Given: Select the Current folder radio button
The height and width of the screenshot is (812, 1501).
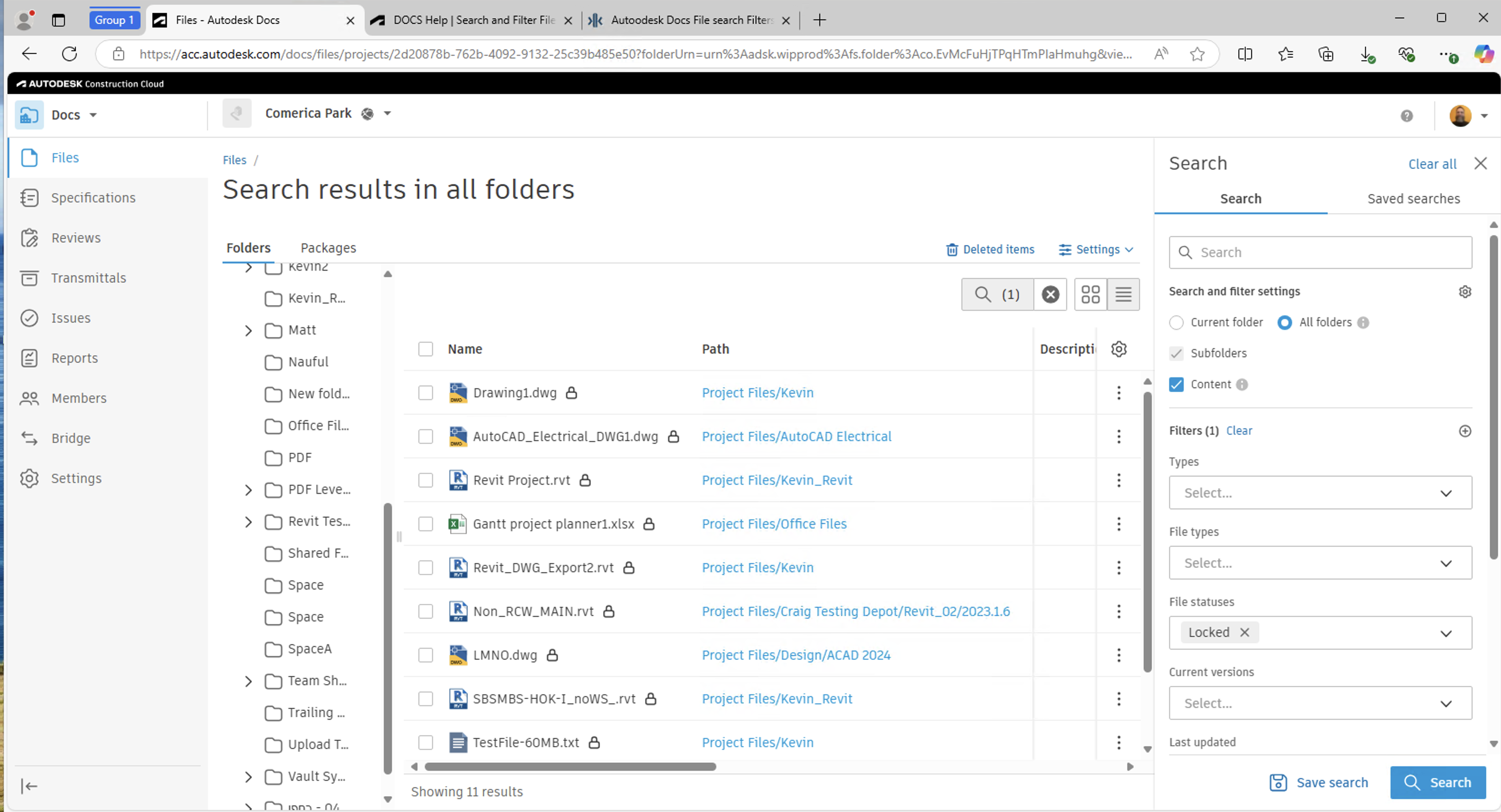Looking at the screenshot, I should point(1177,323).
